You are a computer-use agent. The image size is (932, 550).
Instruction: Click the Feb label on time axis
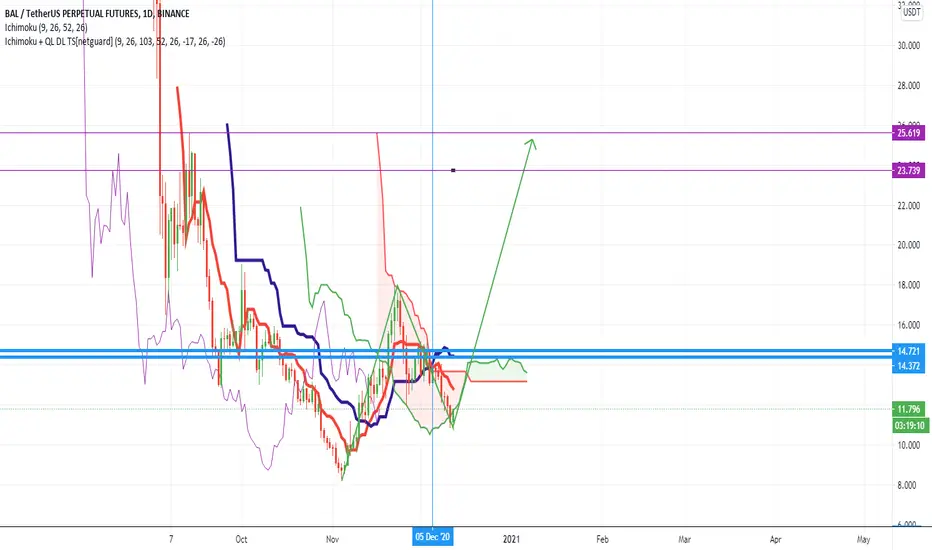tap(602, 539)
